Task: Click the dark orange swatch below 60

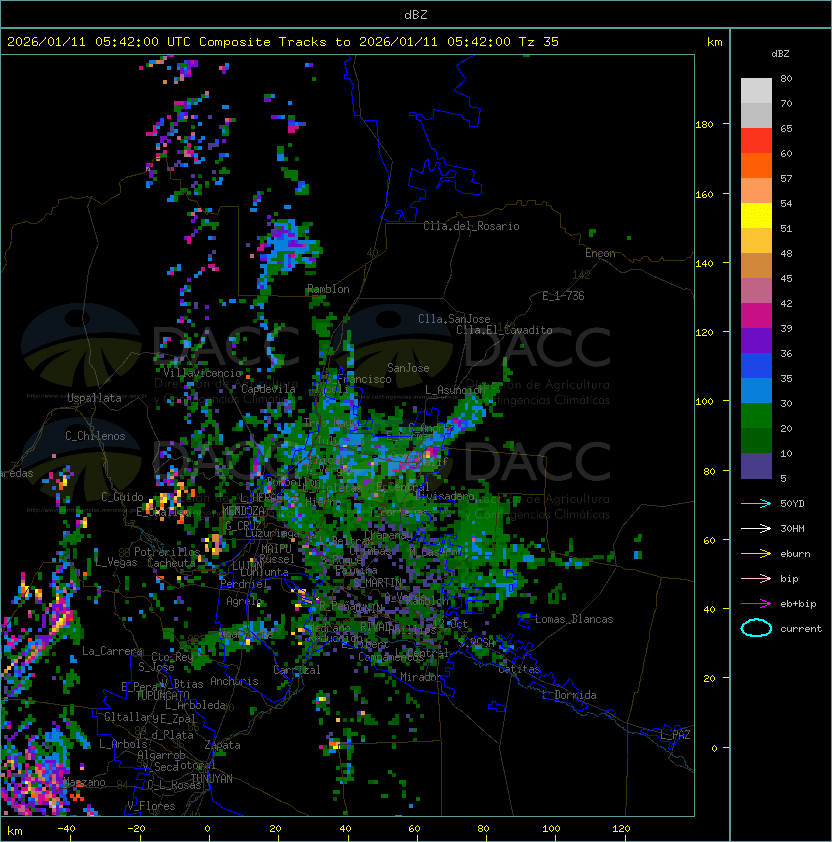Action: point(756,165)
